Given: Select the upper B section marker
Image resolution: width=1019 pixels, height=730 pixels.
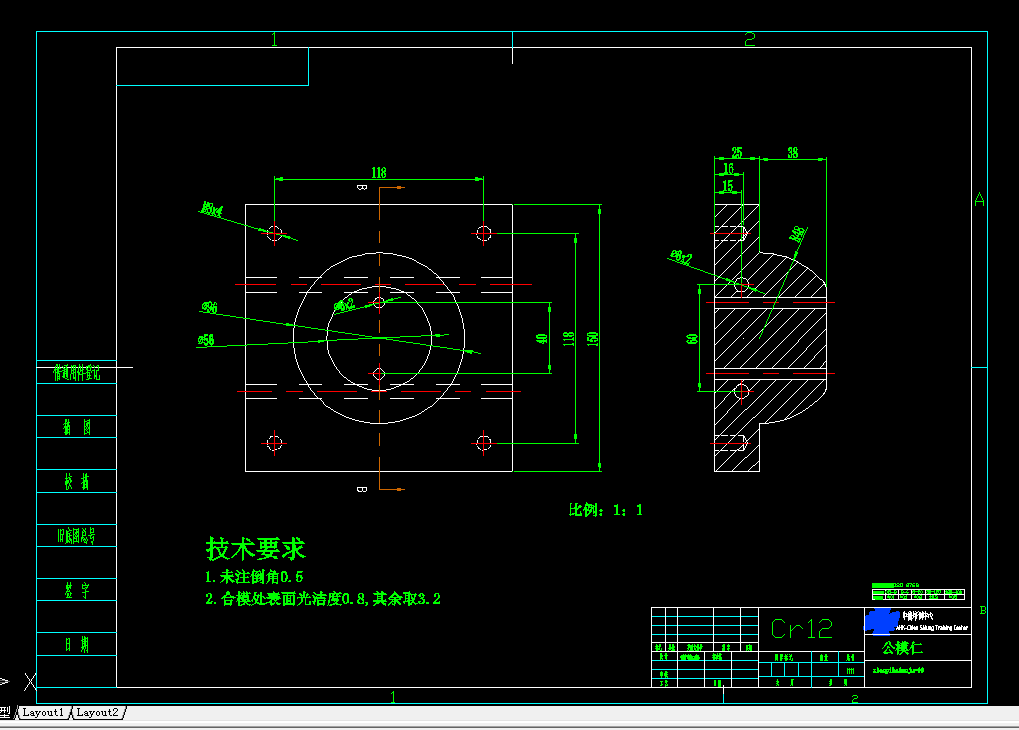Looking at the screenshot, I should (x=362, y=187).
